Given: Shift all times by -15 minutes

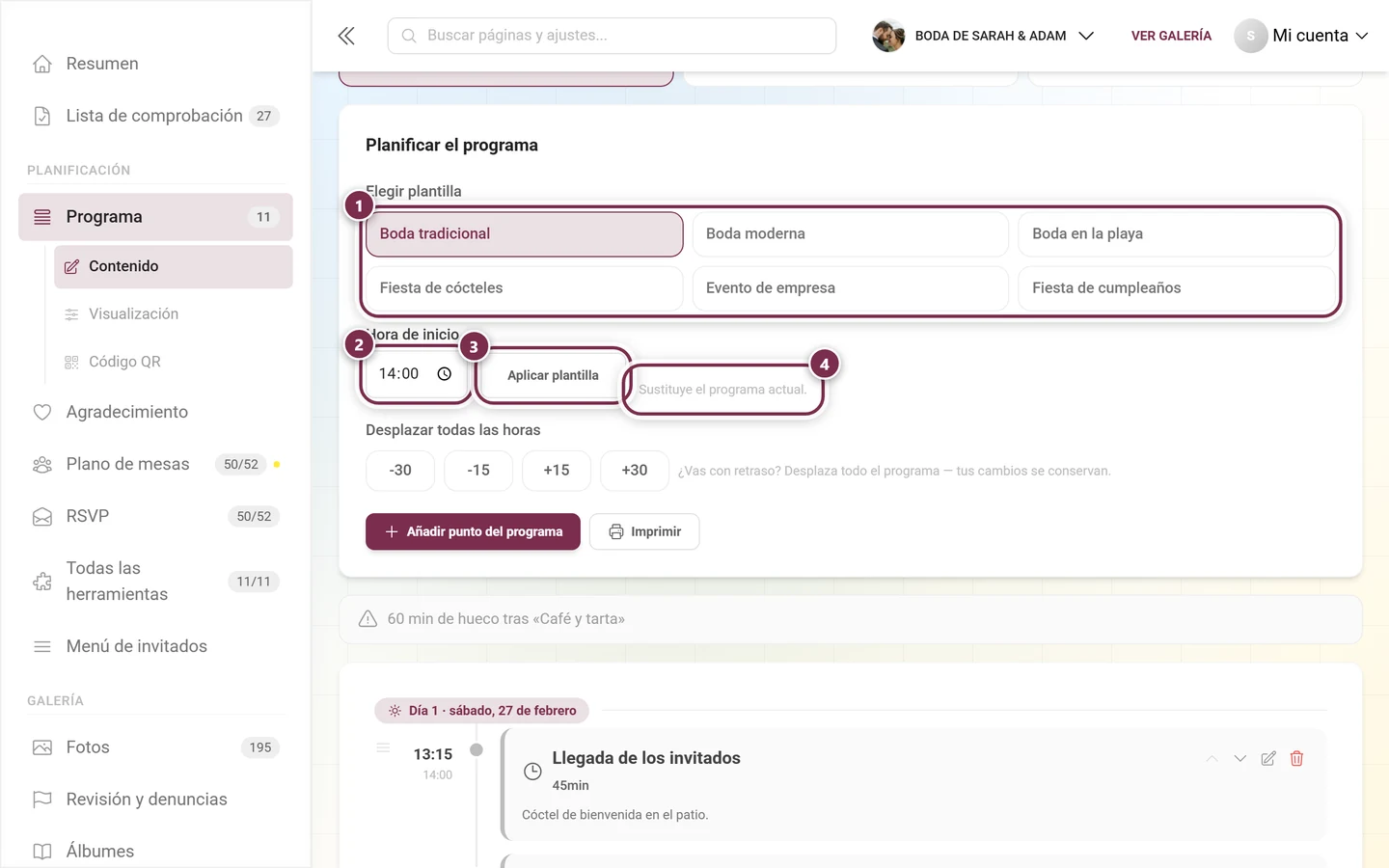Looking at the screenshot, I should tap(478, 471).
